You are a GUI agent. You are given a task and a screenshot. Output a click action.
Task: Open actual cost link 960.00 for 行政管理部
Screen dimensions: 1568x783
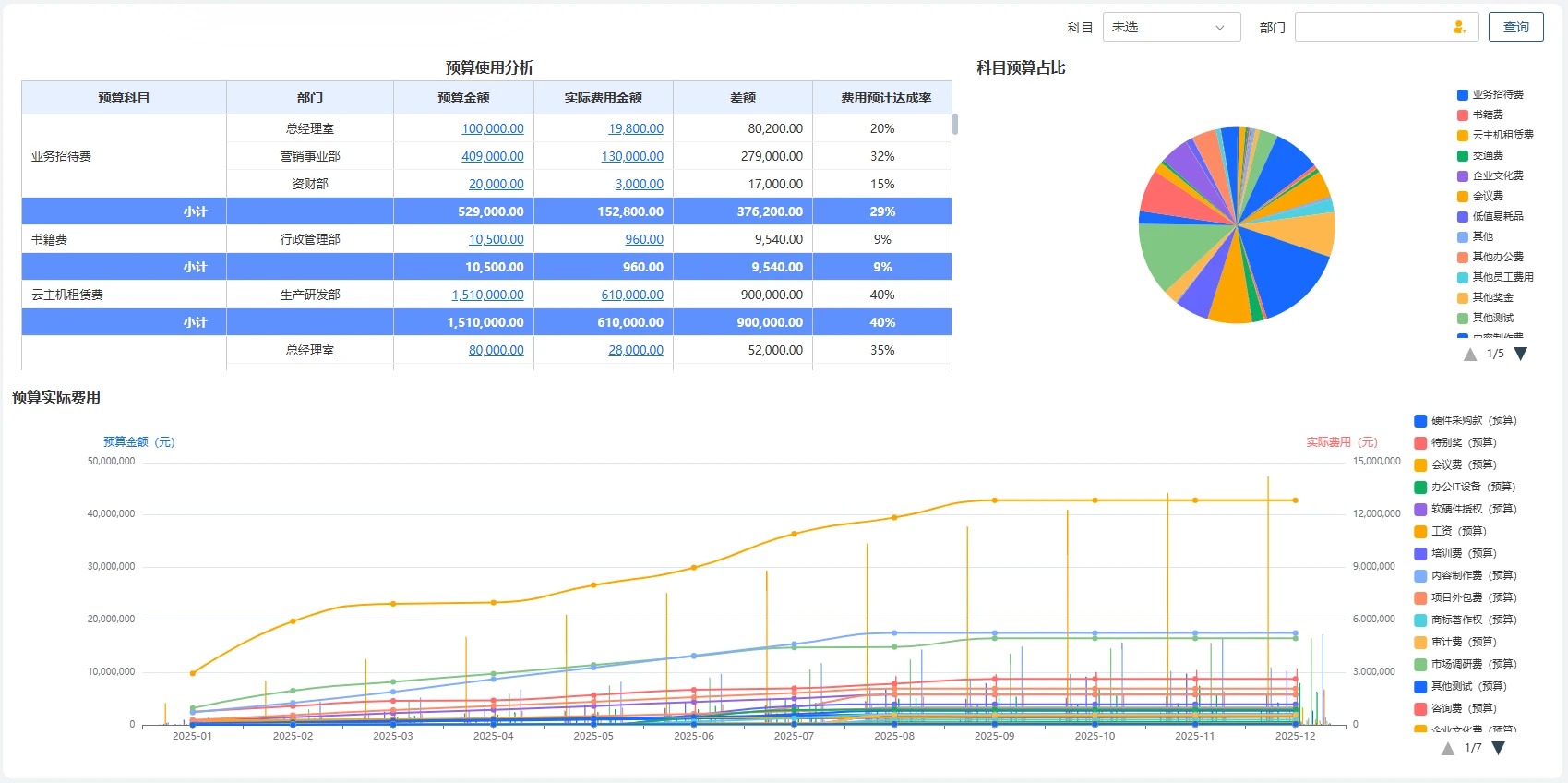point(644,239)
